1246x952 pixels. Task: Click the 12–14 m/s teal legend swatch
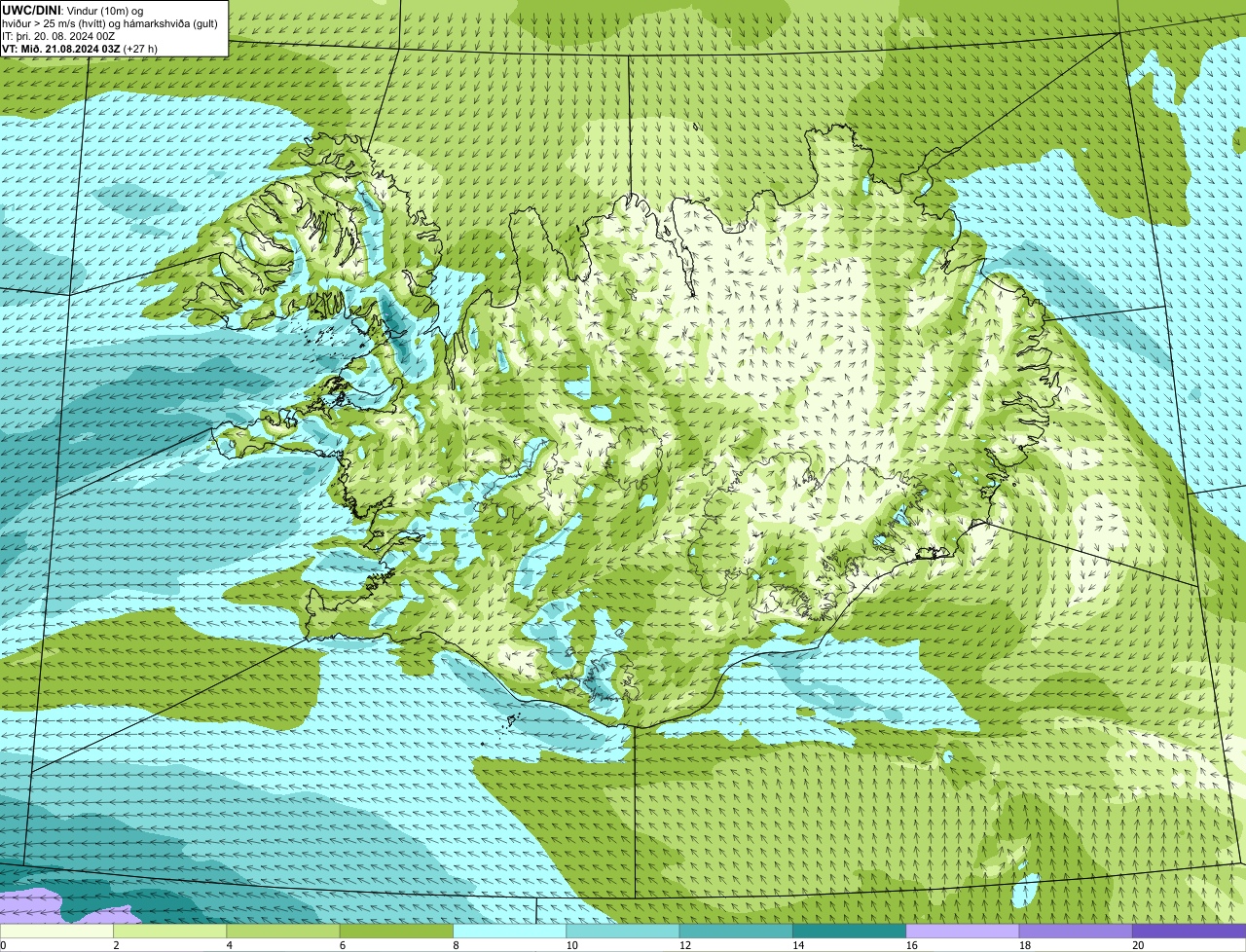[x=736, y=931]
